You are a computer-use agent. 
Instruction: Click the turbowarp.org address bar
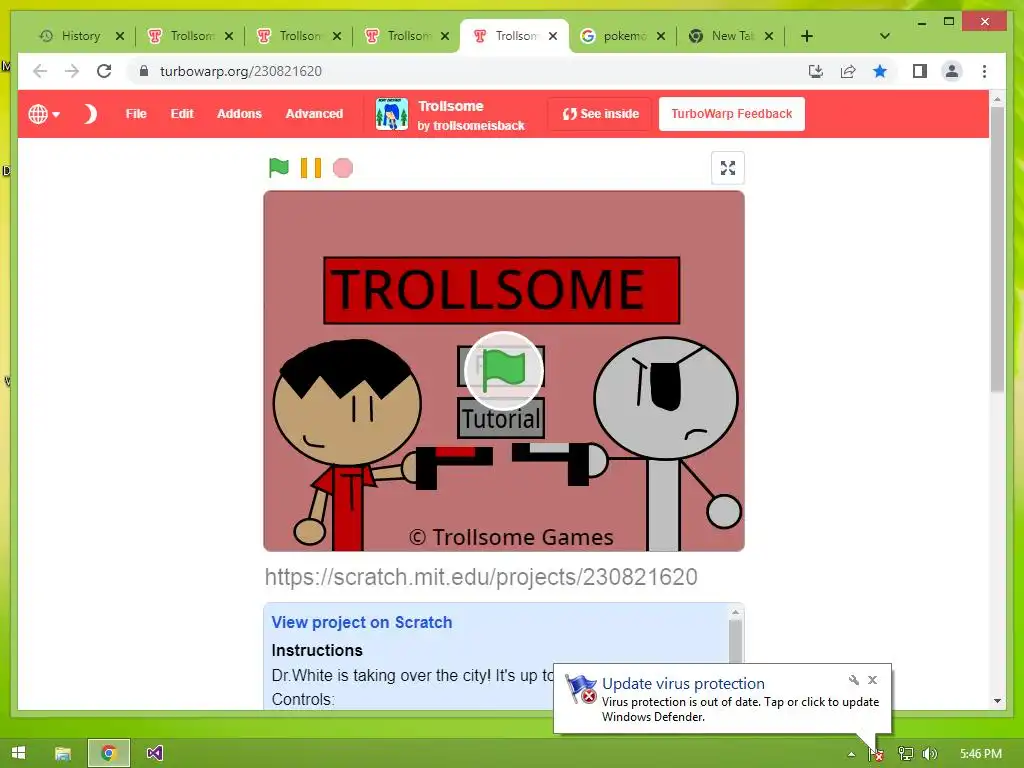(x=240, y=71)
